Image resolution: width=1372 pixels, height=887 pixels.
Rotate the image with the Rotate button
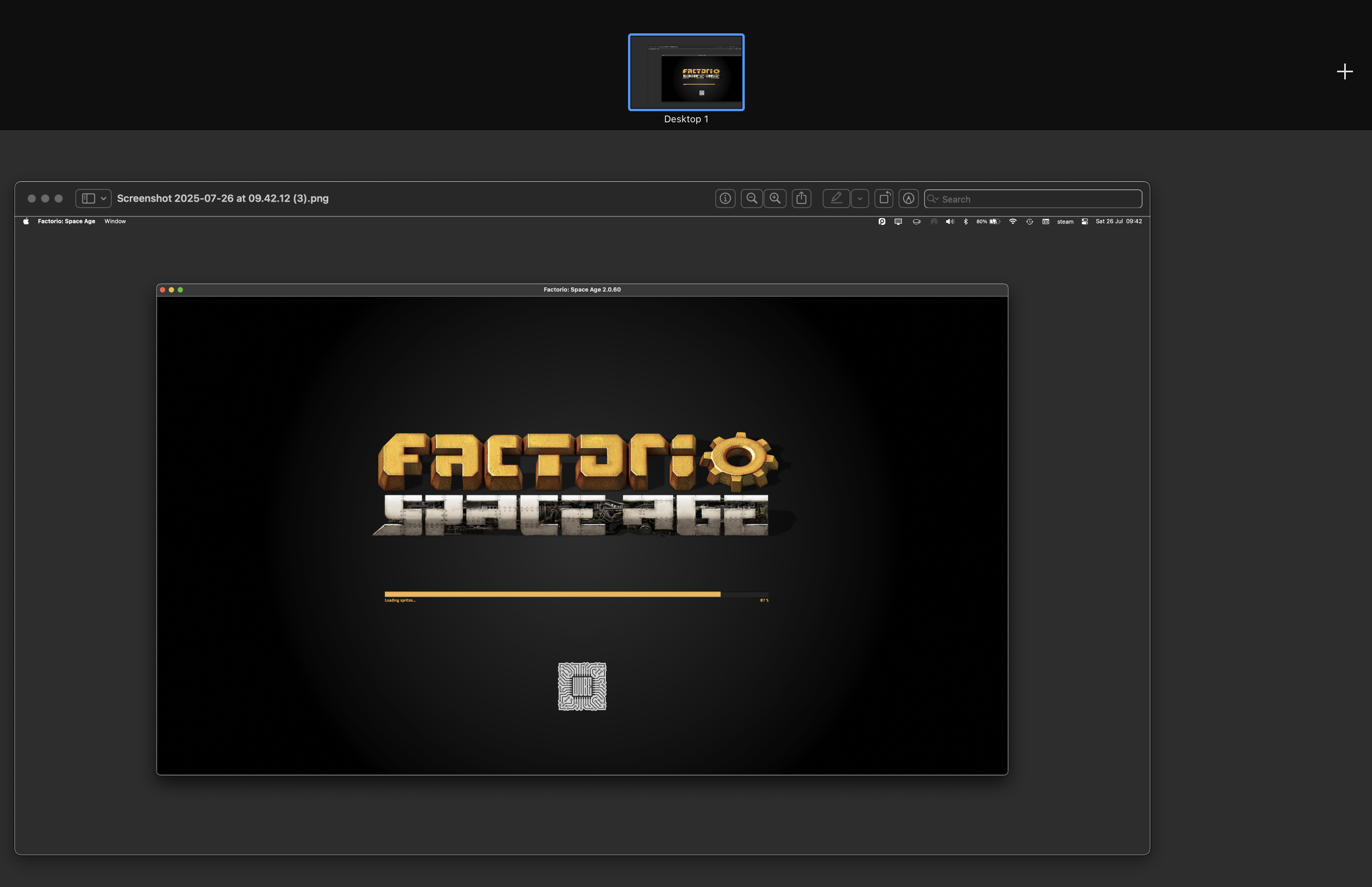click(x=884, y=198)
